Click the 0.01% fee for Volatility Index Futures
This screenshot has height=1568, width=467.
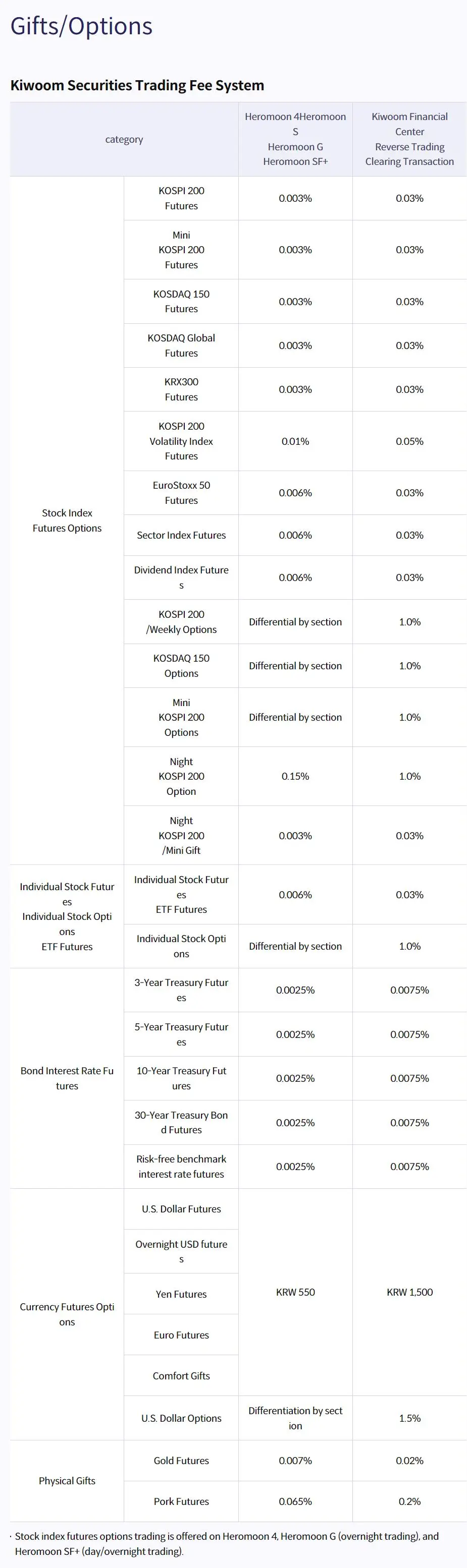point(296,441)
